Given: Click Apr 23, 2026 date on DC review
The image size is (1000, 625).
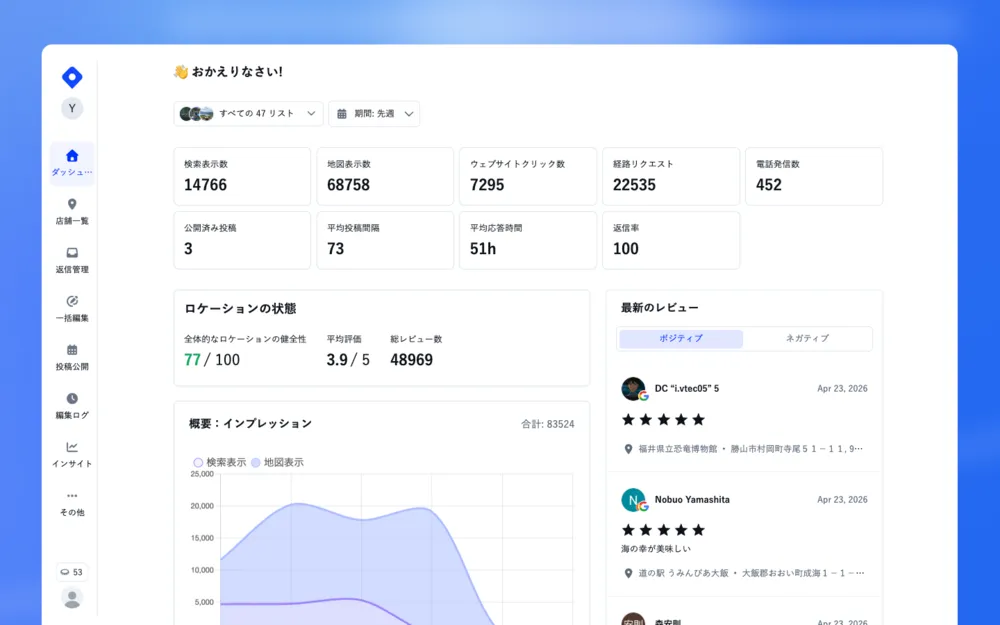Looking at the screenshot, I should (x=842, y=388).
